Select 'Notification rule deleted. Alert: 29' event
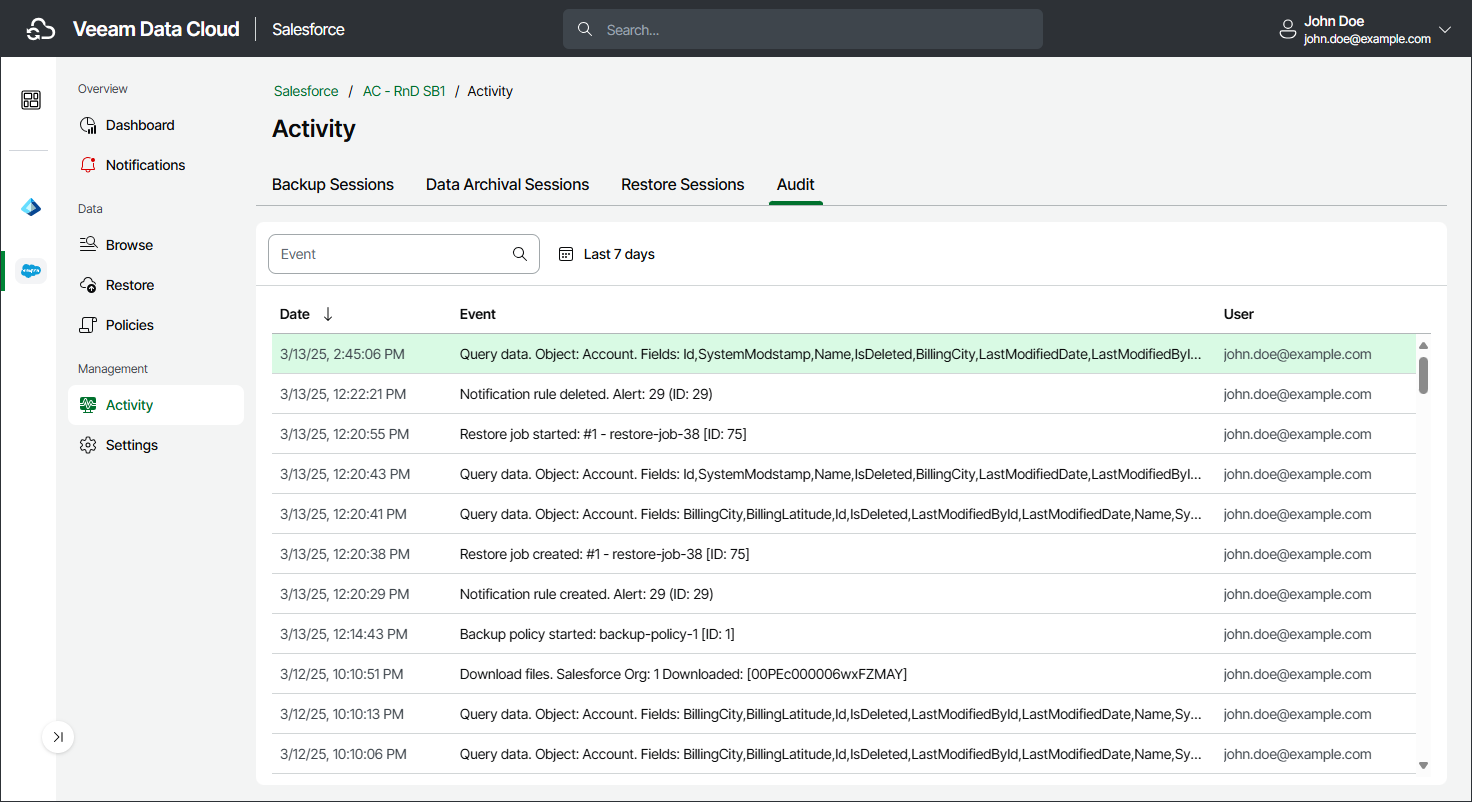 tap(586, 394)
